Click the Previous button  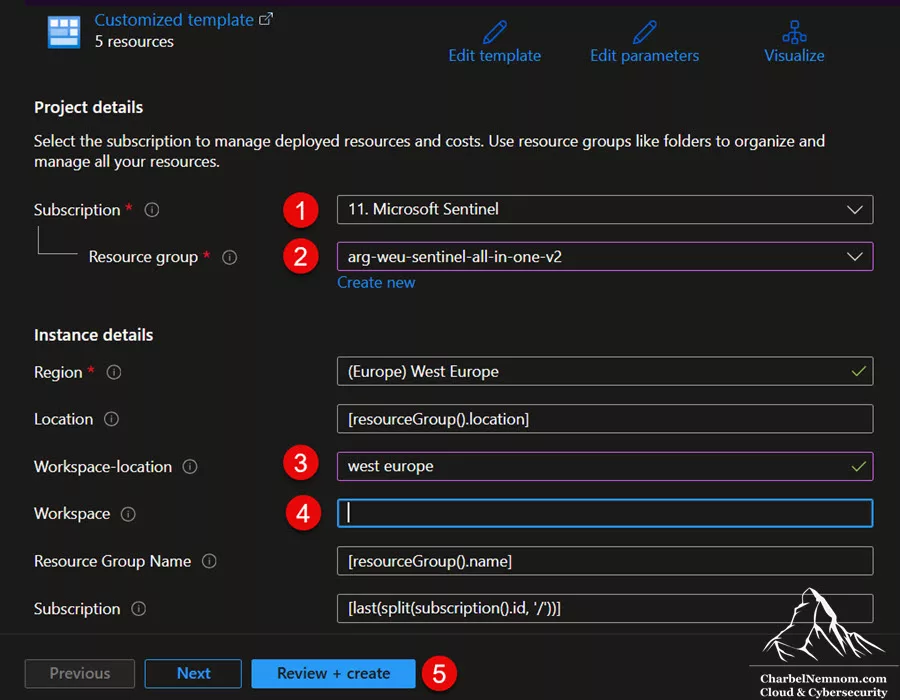(80, 674)
